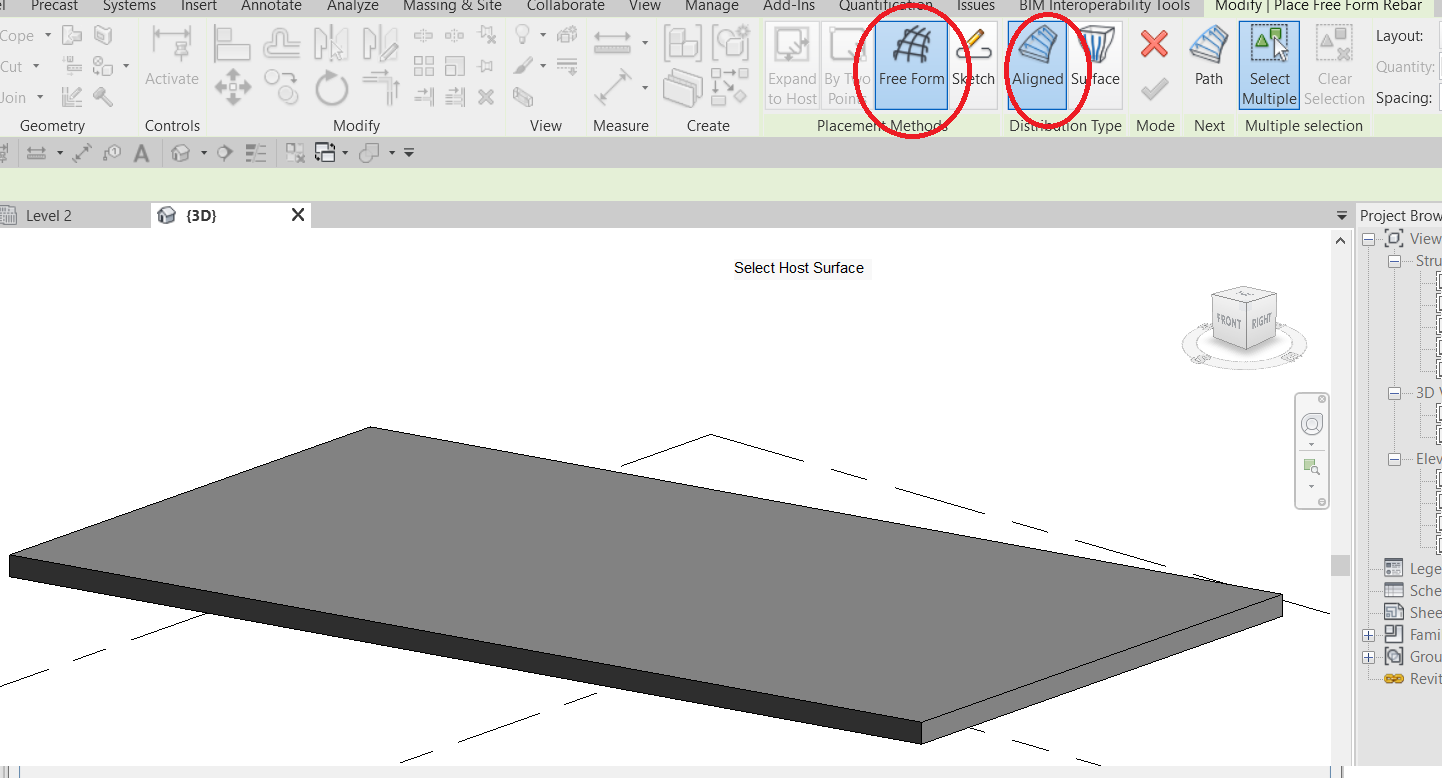Expand the Families node in Project Browser
Screen dimensions: 1444x778
pos(1368,634)
